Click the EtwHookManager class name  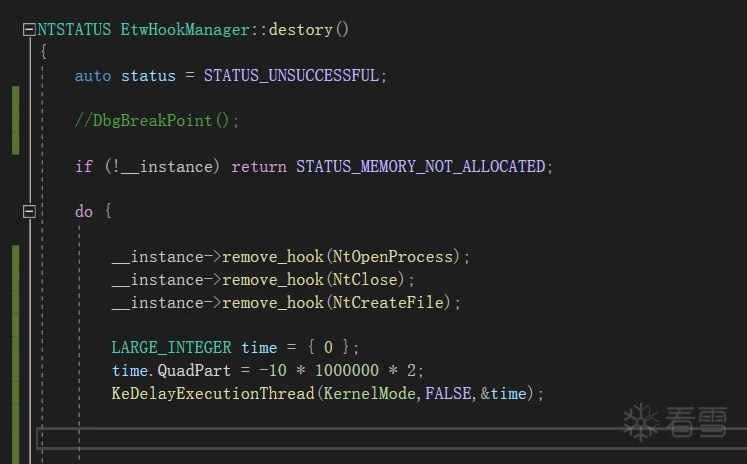tap(185, 30)
